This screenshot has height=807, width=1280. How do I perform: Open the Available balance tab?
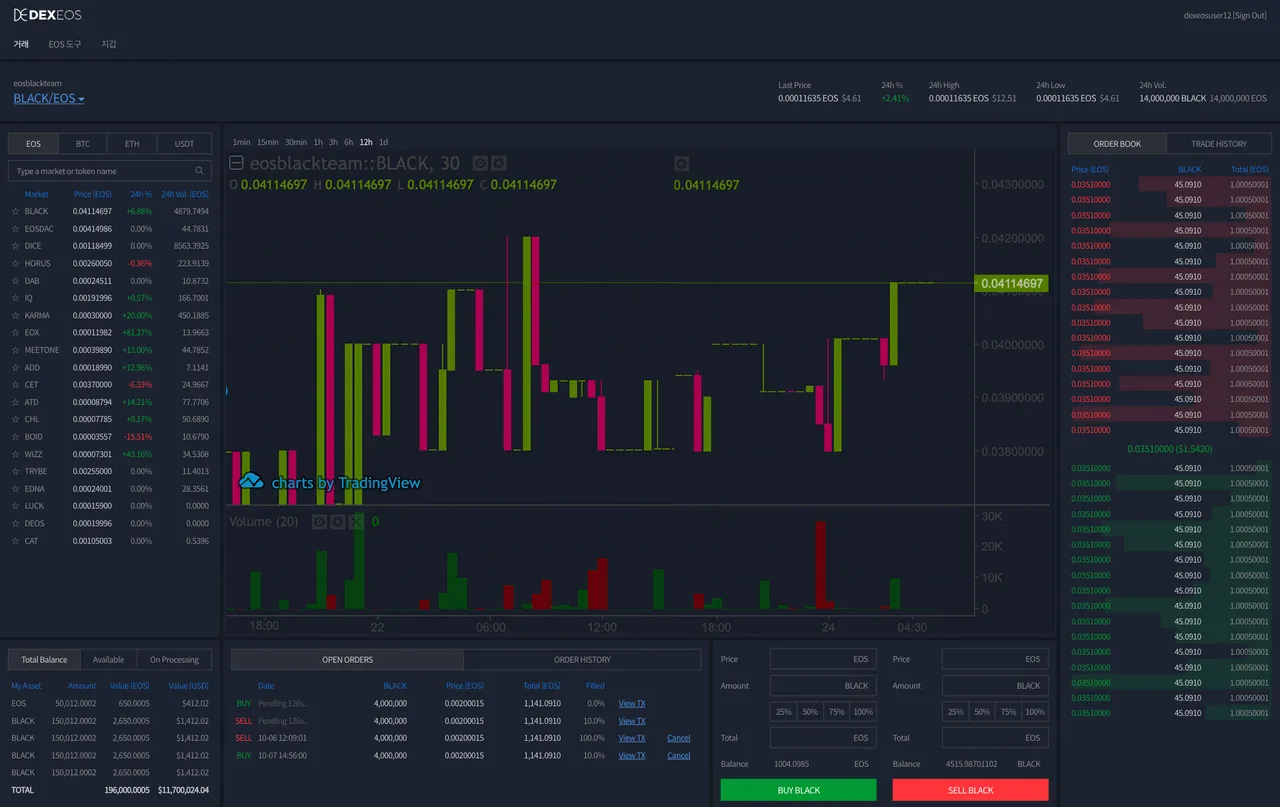point(109,659)
